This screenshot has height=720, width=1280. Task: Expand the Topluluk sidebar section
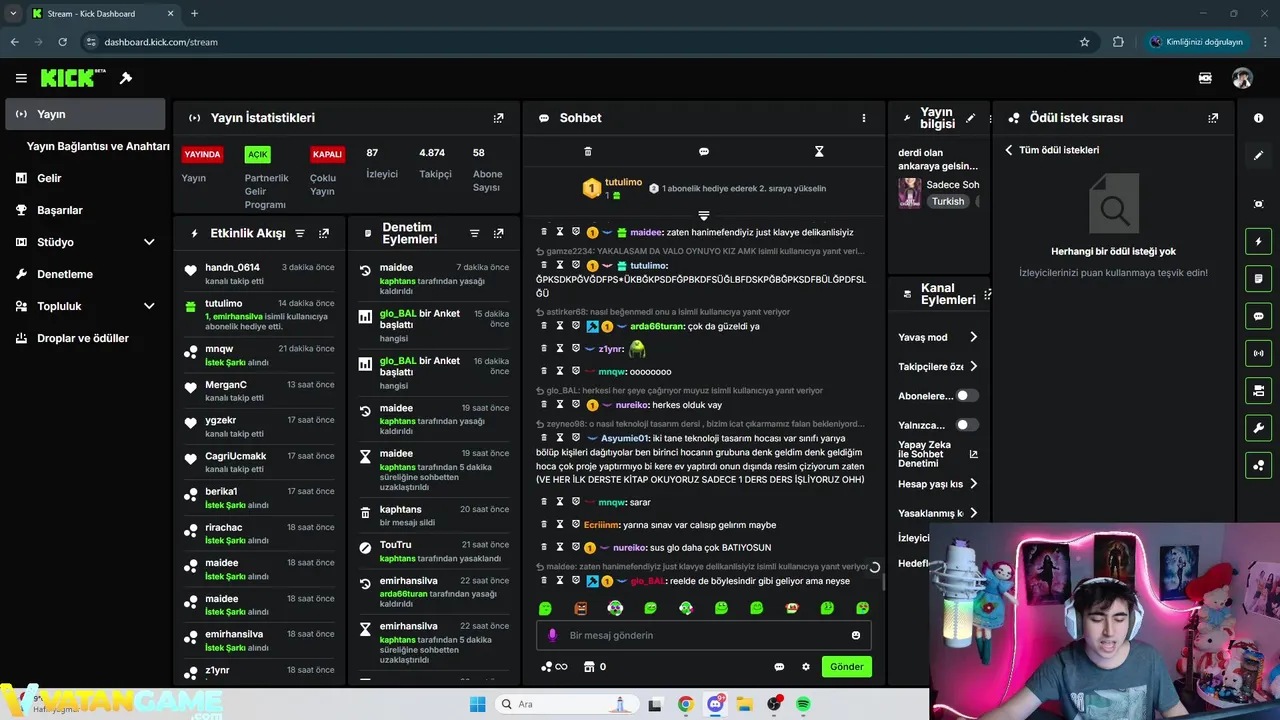(149, 306)
